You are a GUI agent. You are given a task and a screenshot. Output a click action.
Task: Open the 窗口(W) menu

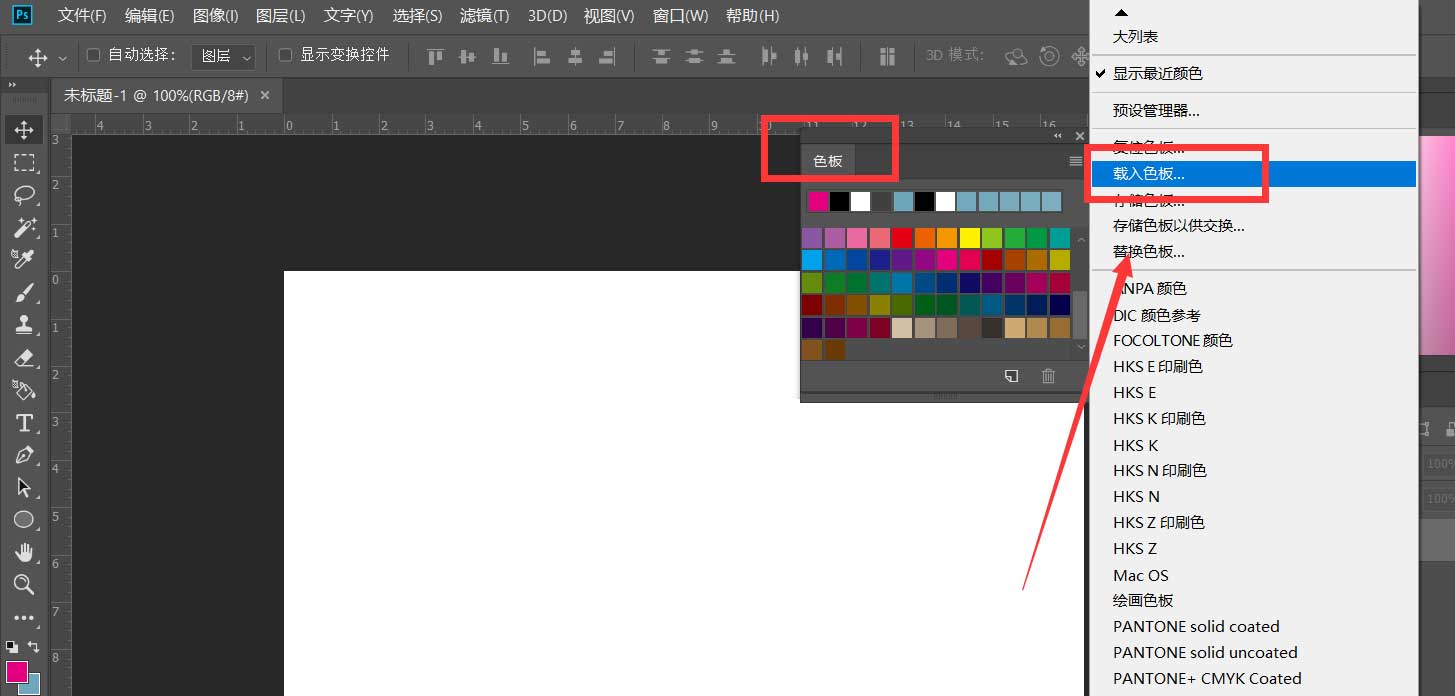pos(680,16)
